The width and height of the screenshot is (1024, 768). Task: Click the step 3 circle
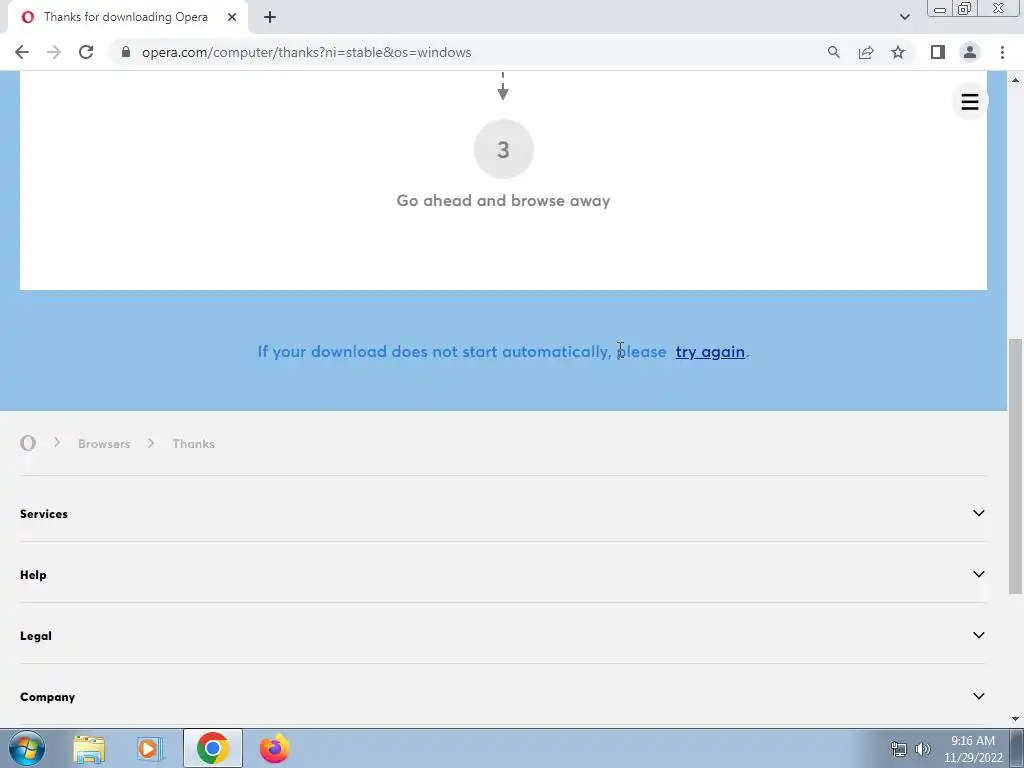[504, 150]
